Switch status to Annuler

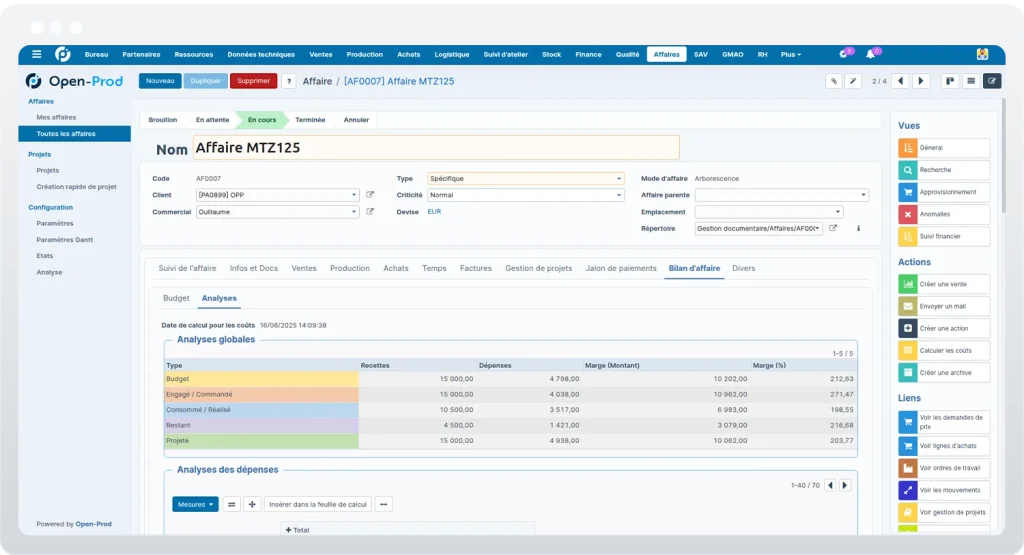tap(356, 119)
